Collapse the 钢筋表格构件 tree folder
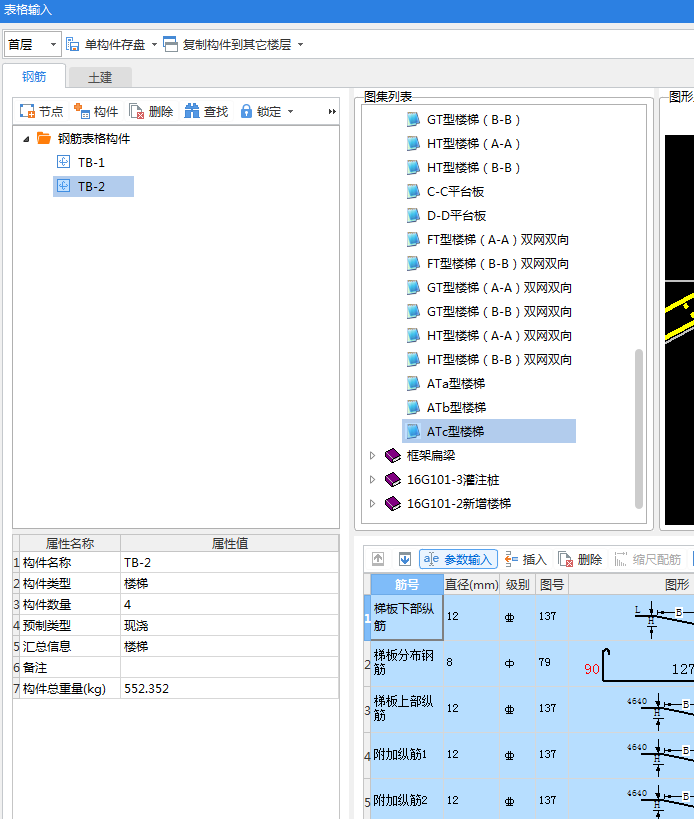The image size is (694, 819). point(26,139)
